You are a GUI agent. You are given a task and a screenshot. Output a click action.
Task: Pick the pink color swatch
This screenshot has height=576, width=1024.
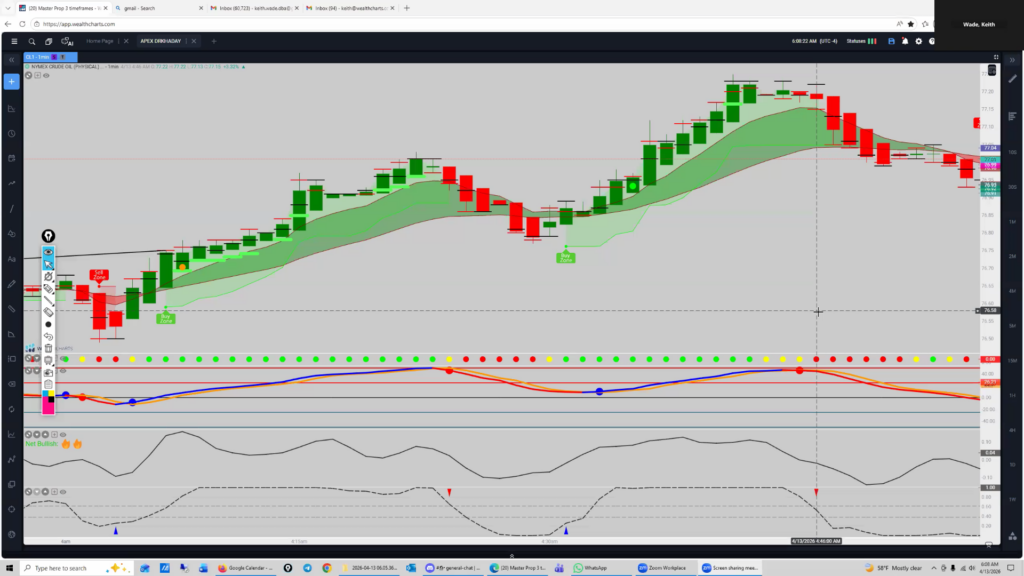pos(48,408)
